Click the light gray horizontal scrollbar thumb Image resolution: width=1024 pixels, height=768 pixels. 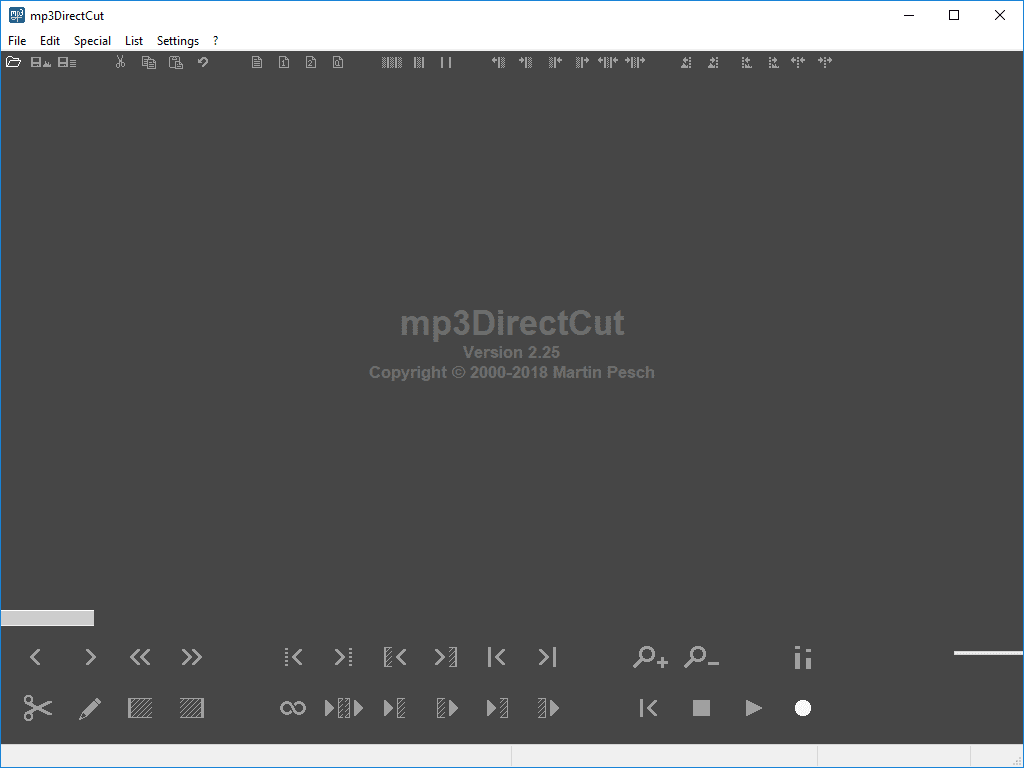click(47, 618)
